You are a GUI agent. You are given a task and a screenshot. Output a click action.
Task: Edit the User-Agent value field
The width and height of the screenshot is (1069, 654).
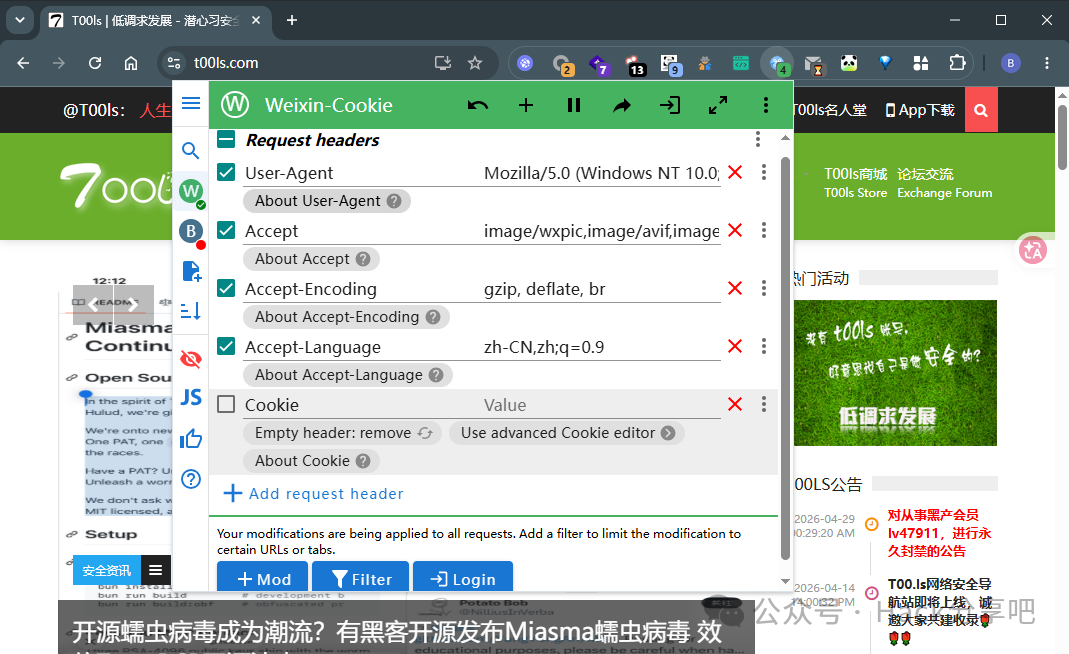(x=601, y=173)
